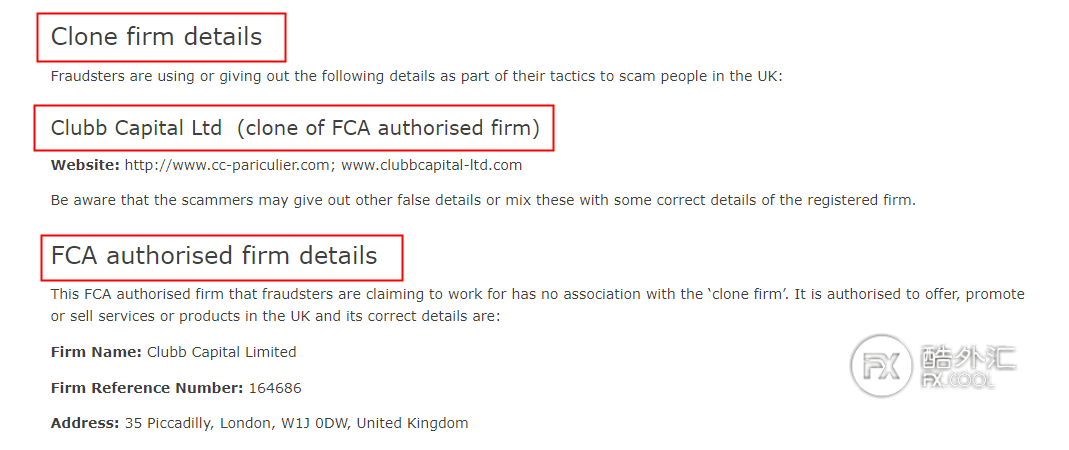Select the reference number 164686
1069x450 pixels.
(275, 388)
